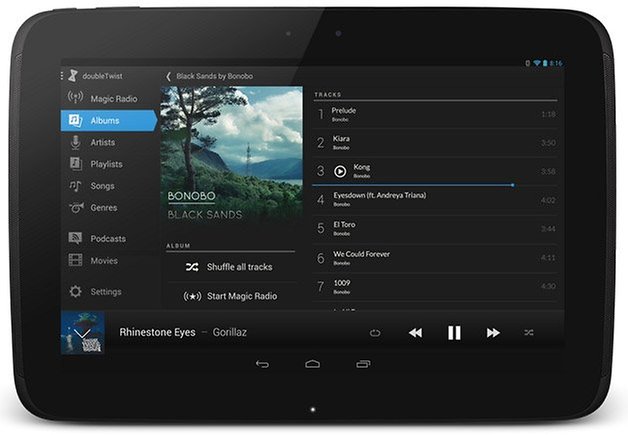628x435 pixels.
Task: Click the Black Sands by Bonobo title
Action: (x=215, y=76)
